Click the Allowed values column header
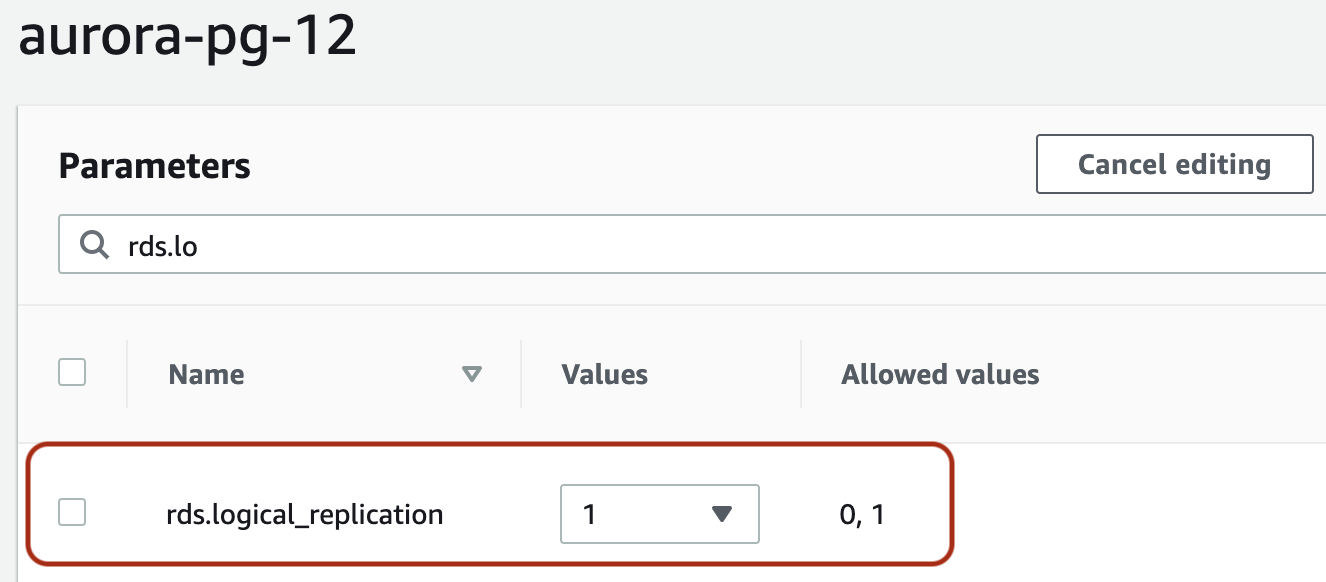Image resolution: width=1326 pixels, height=582 pixels. tap(940, 375)
